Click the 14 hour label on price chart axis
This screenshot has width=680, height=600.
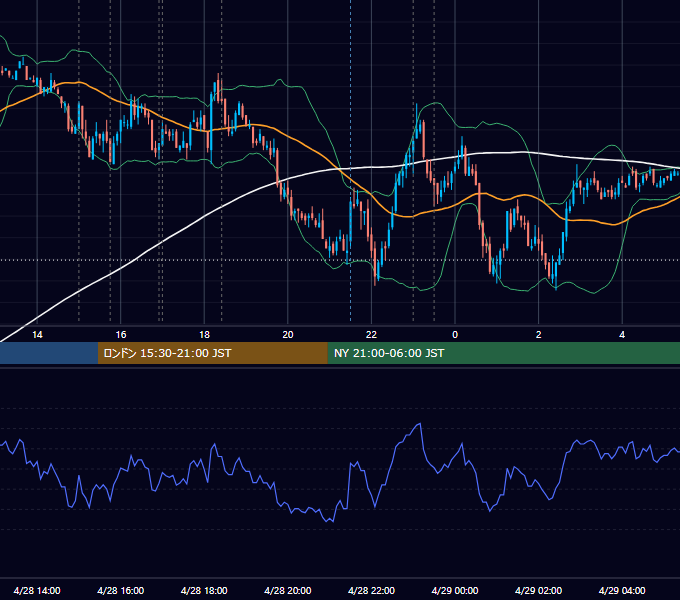pos(37,334)
